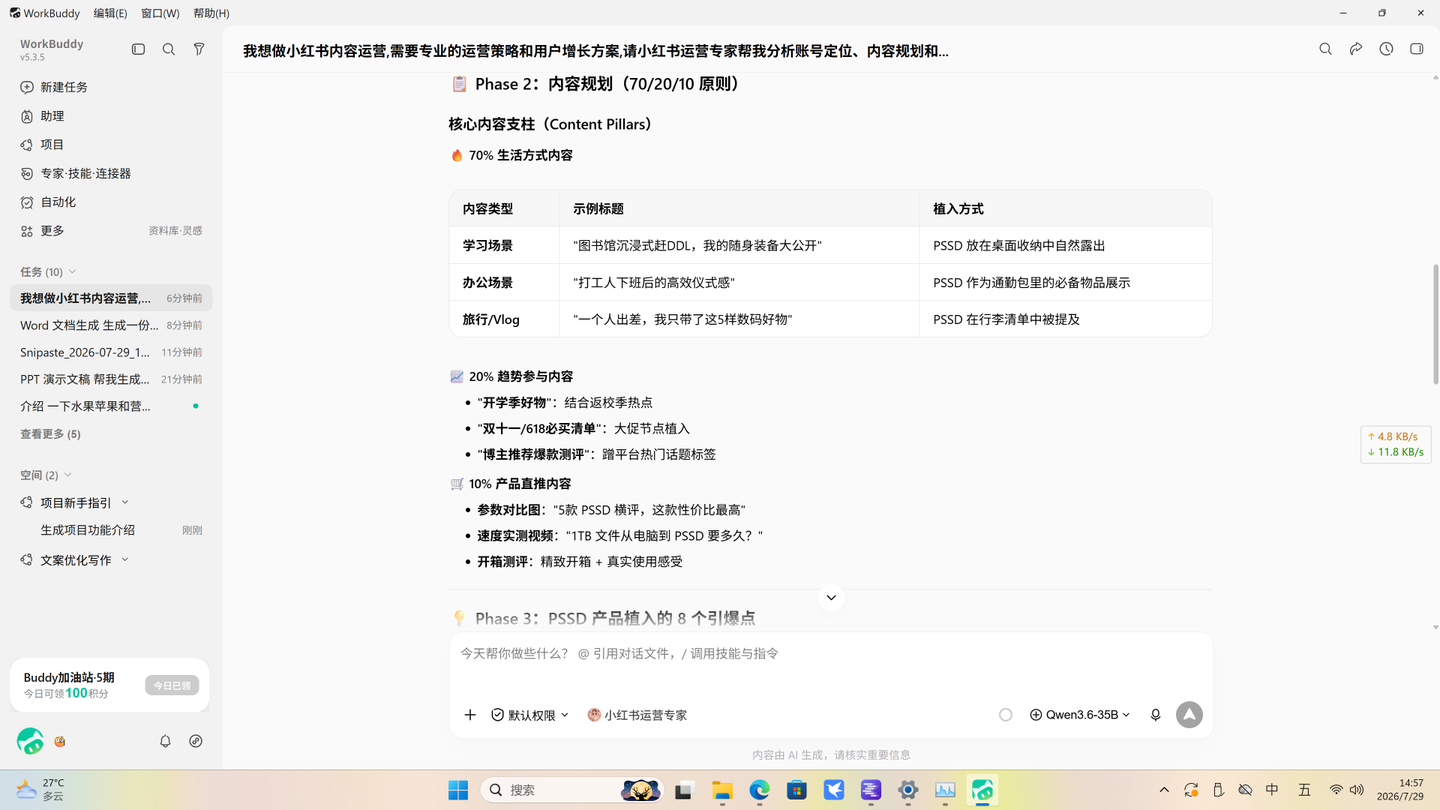Open the volume control in the tray

[x=1356, y=790]
